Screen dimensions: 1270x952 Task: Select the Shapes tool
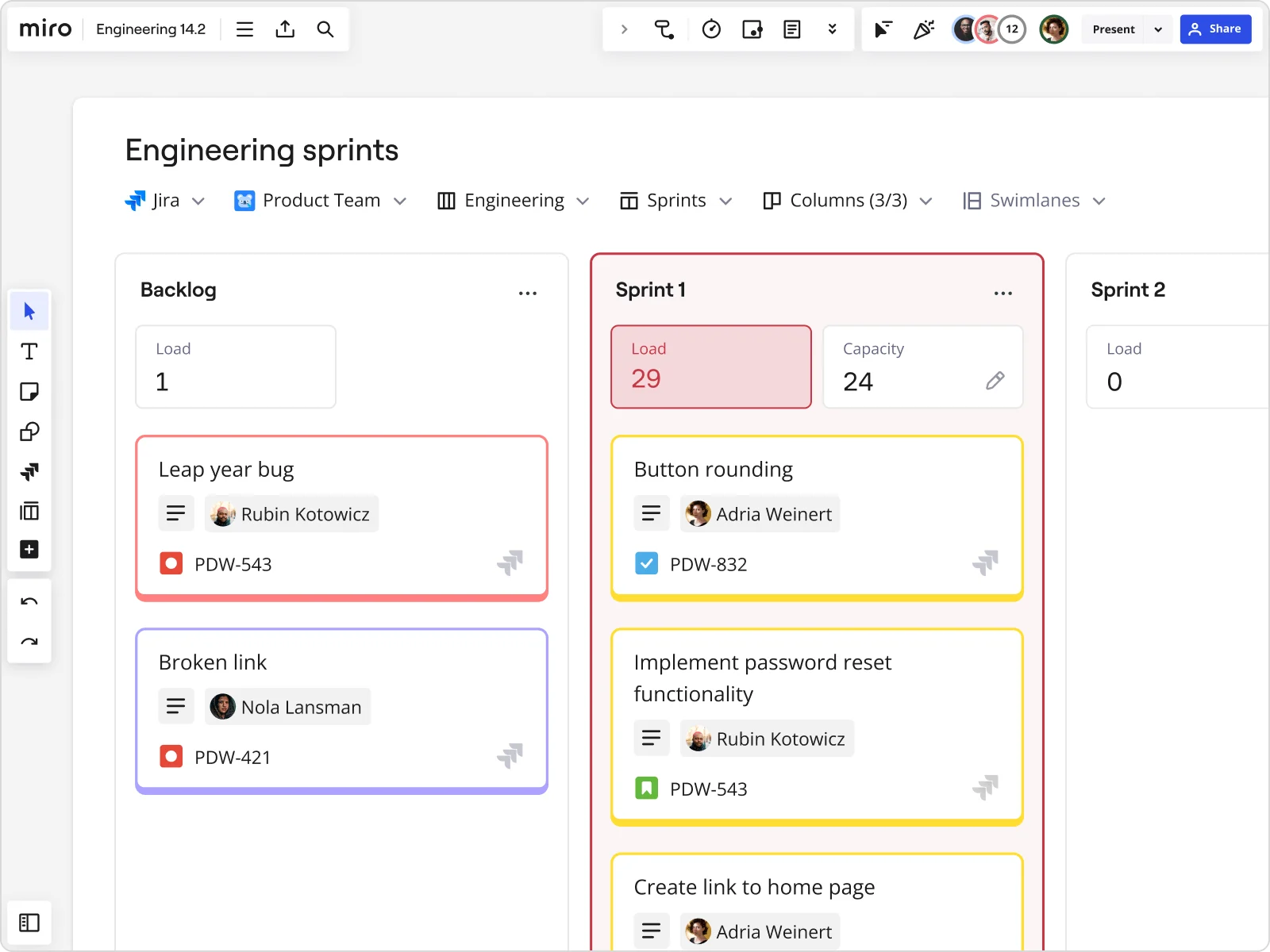pyautogui.click(x=29, y=432)
